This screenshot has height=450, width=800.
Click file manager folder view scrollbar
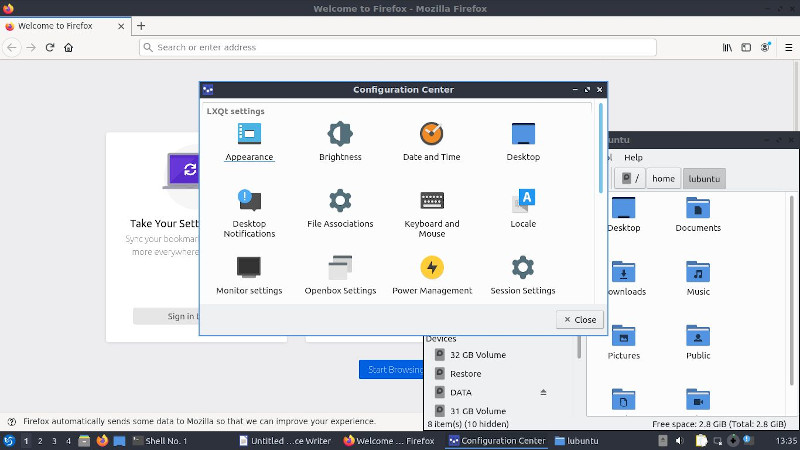click(x=791, y=290)
